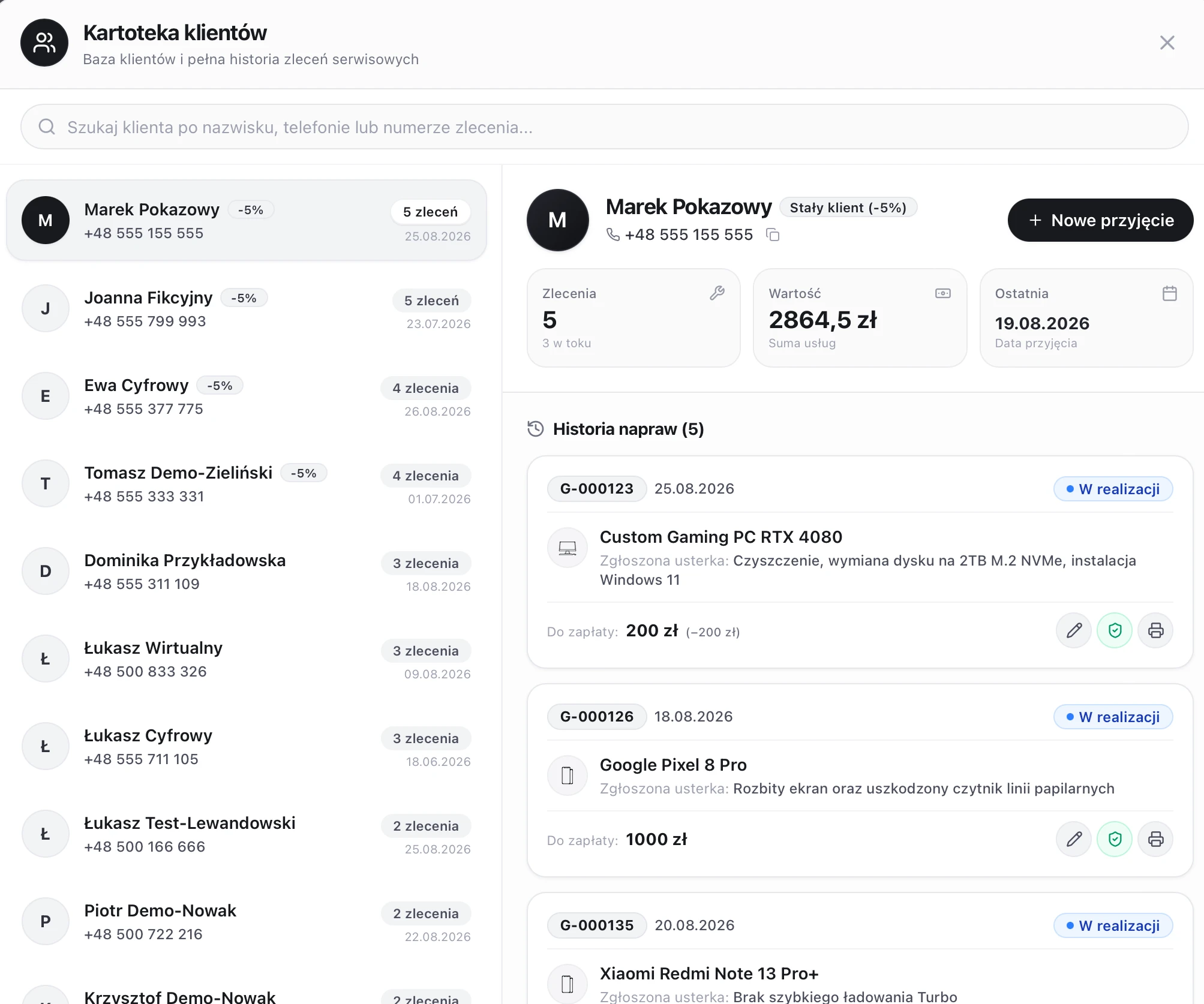
Task: Select client Piotr Demo-Nowak
Action: (246, 921)
